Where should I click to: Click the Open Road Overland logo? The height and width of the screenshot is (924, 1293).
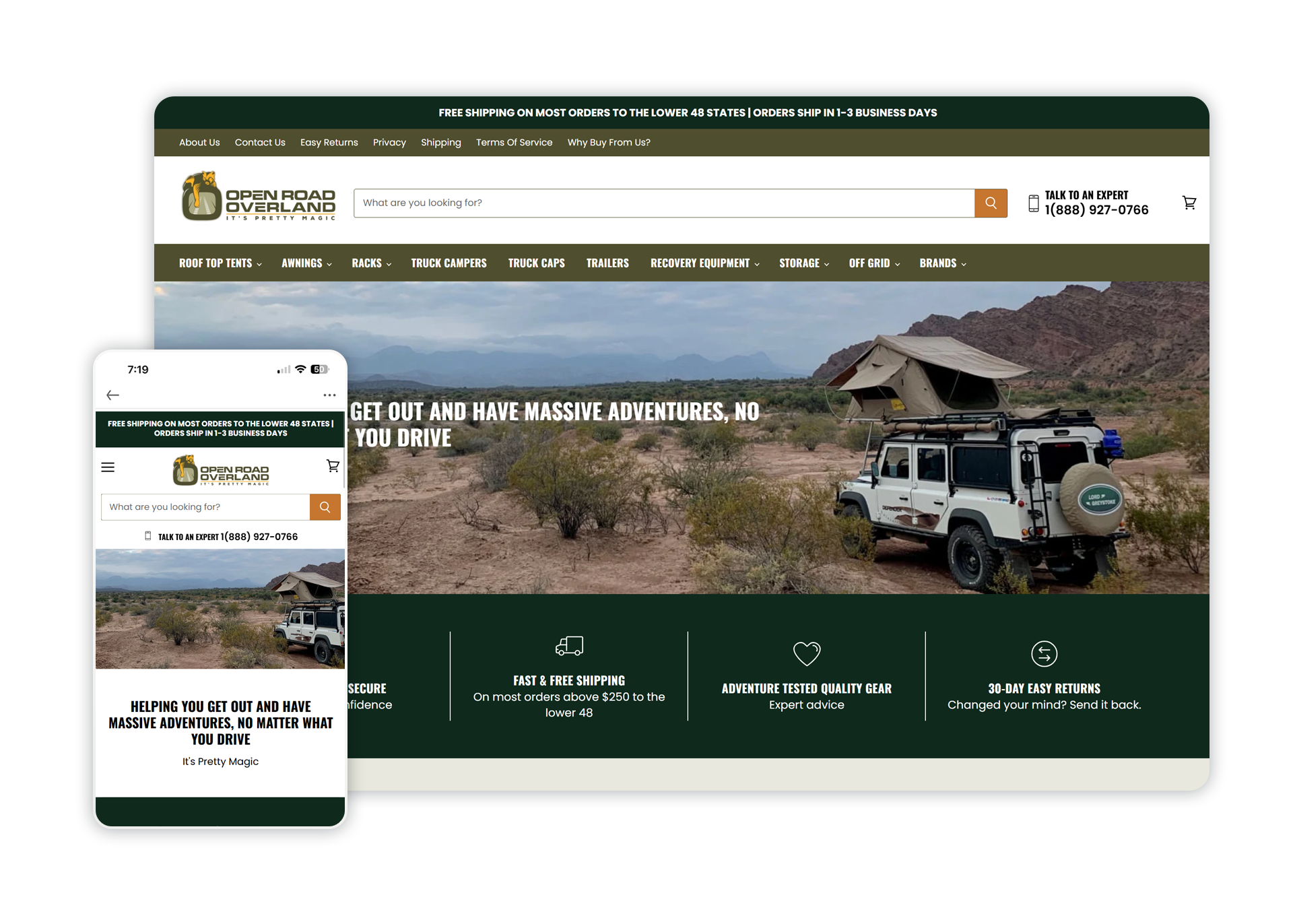[x=258, y=197]
